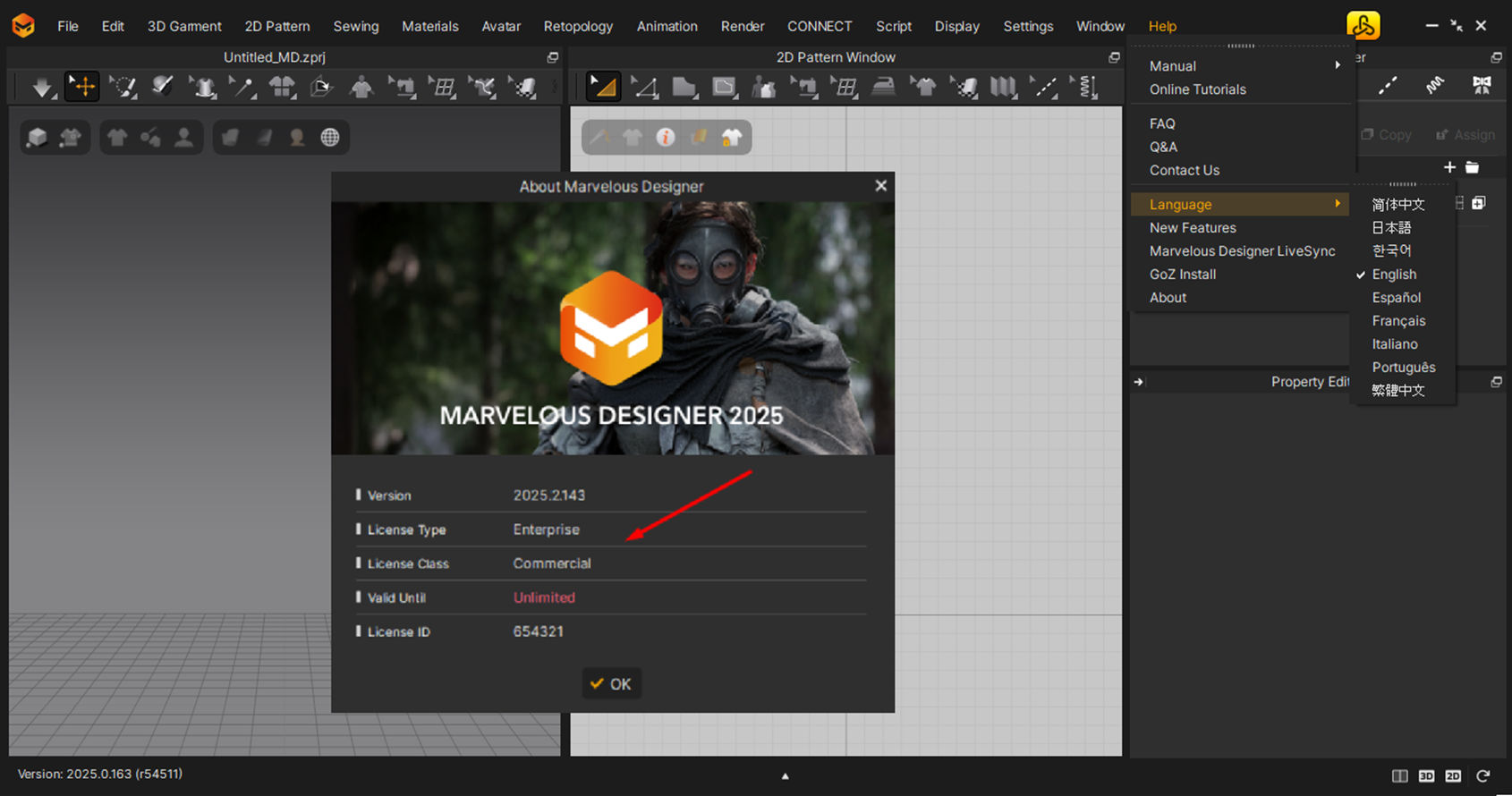
Task: Toggle the 3D cube environment display icon
Action: coord(37,137)
